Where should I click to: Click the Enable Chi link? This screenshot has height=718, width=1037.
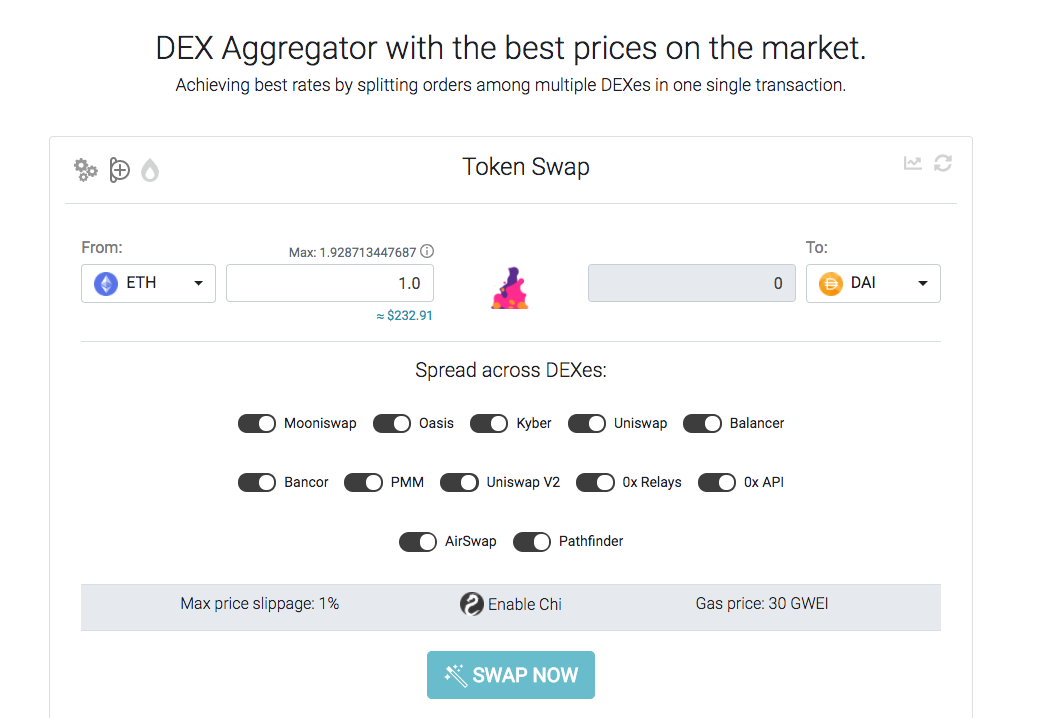[x=524, y=604]
